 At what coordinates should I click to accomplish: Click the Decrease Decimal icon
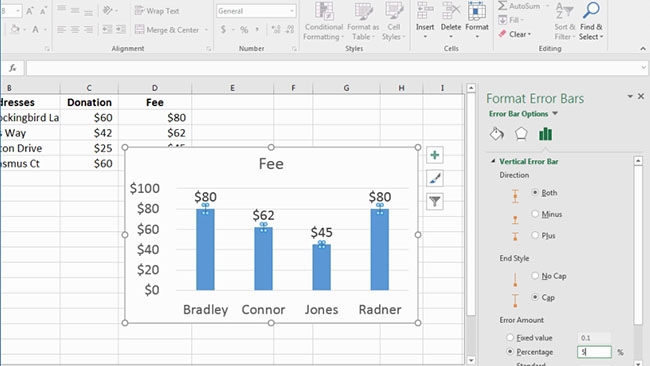pos(290,29)
